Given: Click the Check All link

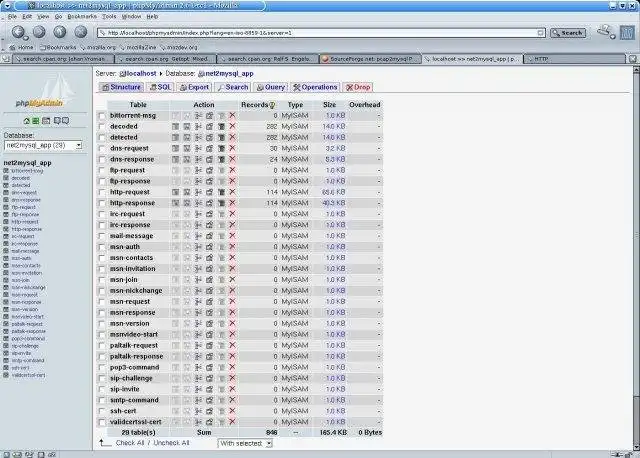Looking at the screenshot, I should coord(130,443).
